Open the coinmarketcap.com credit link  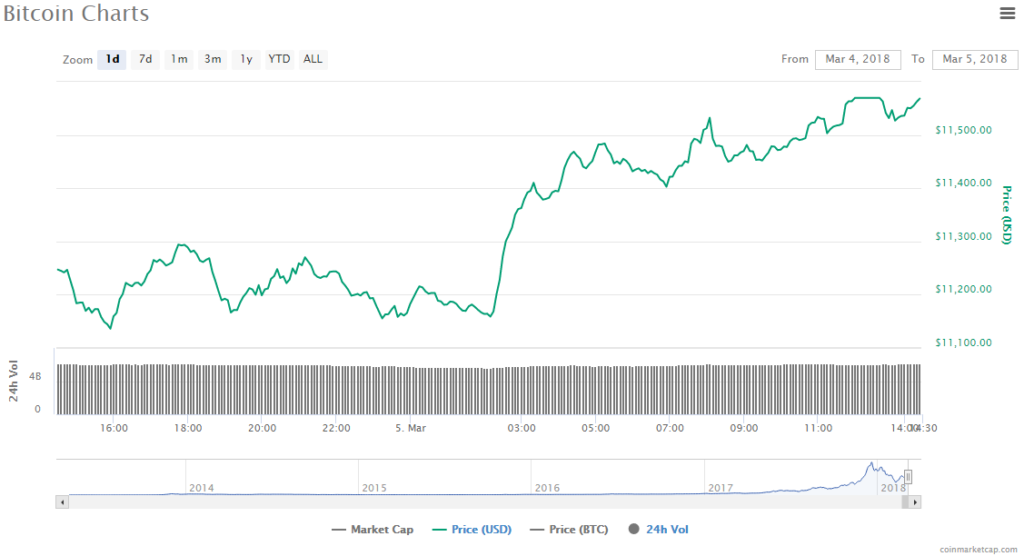pos(977,549)
